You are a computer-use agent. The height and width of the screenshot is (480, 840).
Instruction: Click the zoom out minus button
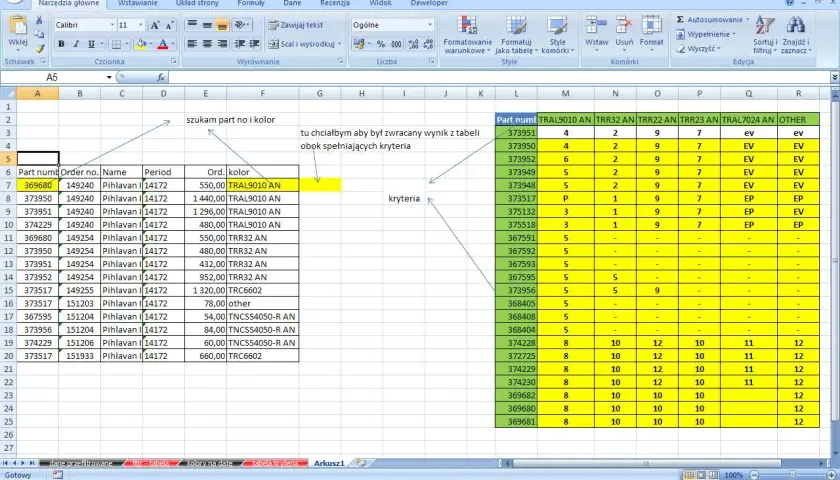pos(754,475)
